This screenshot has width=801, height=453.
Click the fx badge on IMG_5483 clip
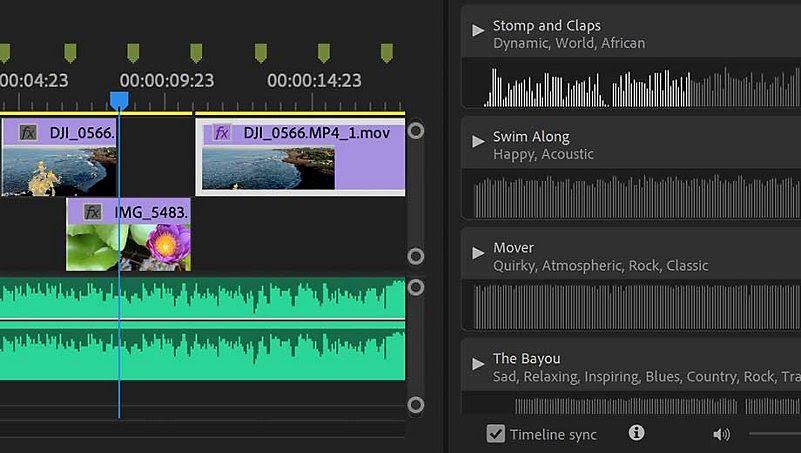pos(92,212)
